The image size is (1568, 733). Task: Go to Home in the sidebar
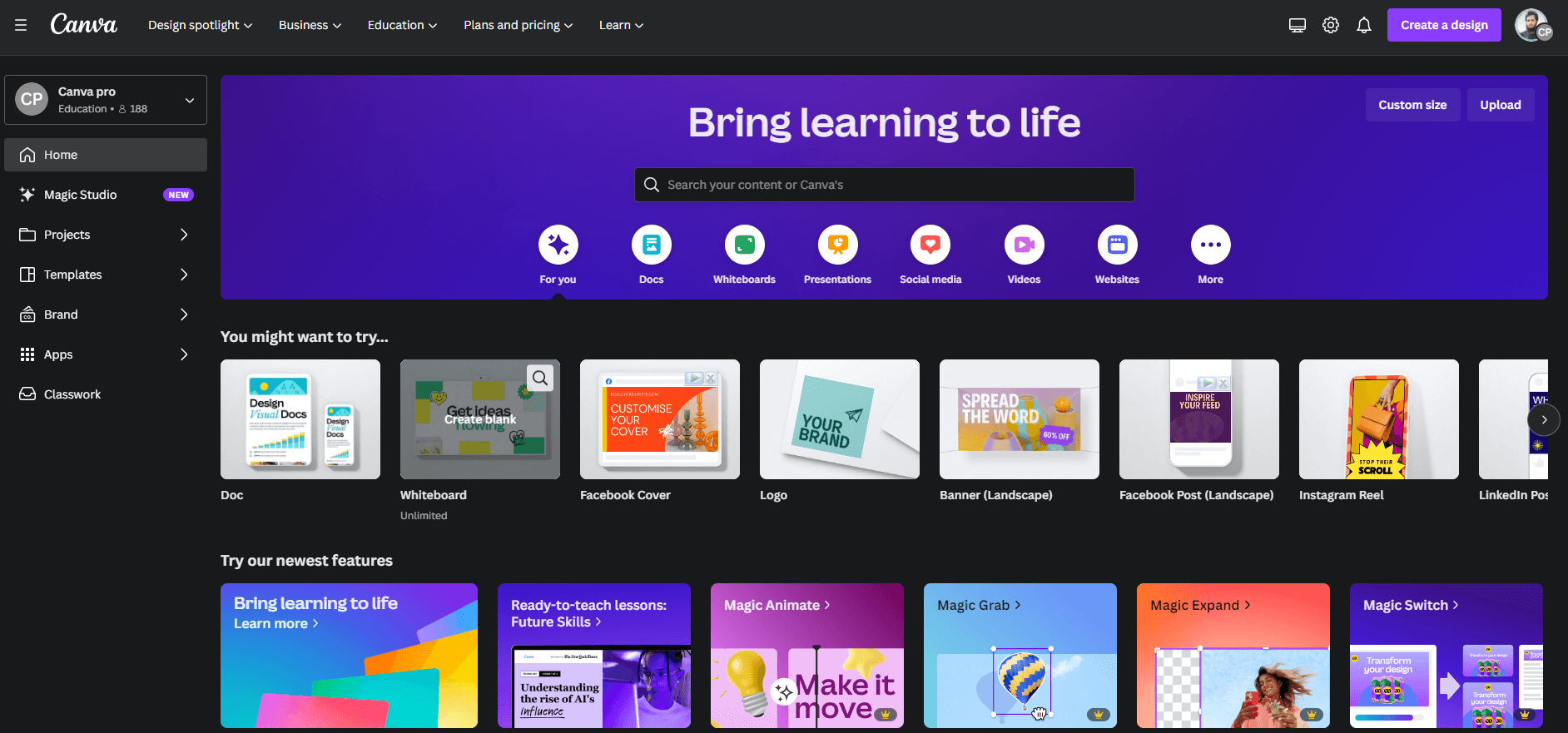(x=106, y=155)
